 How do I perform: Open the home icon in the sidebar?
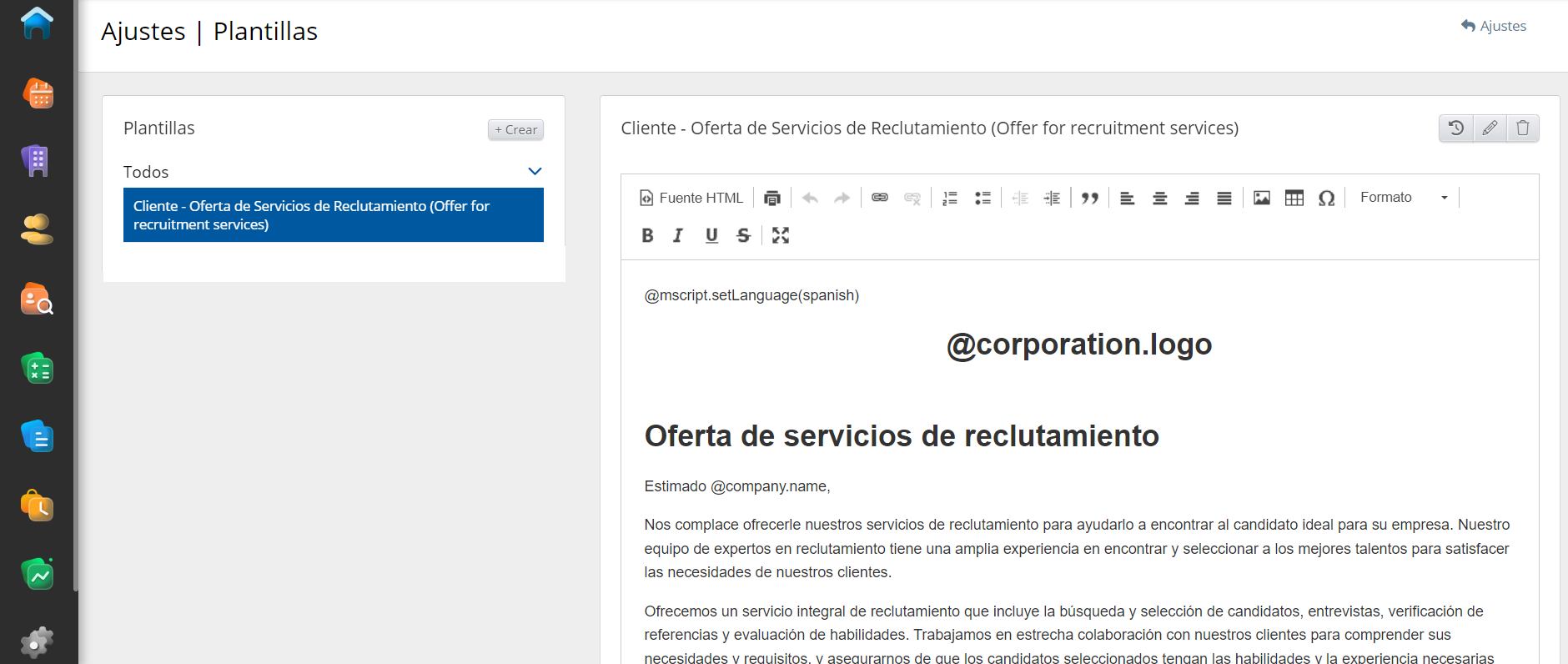38,23
